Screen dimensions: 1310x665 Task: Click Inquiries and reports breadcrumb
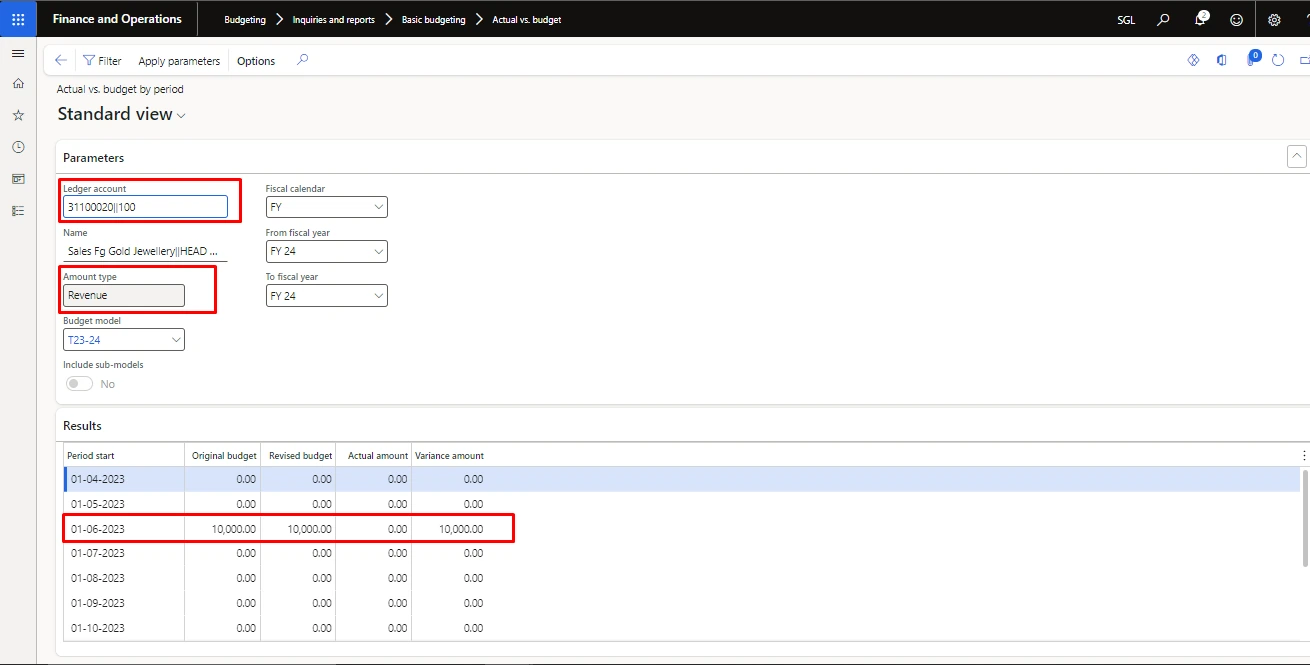pos(333,19)
